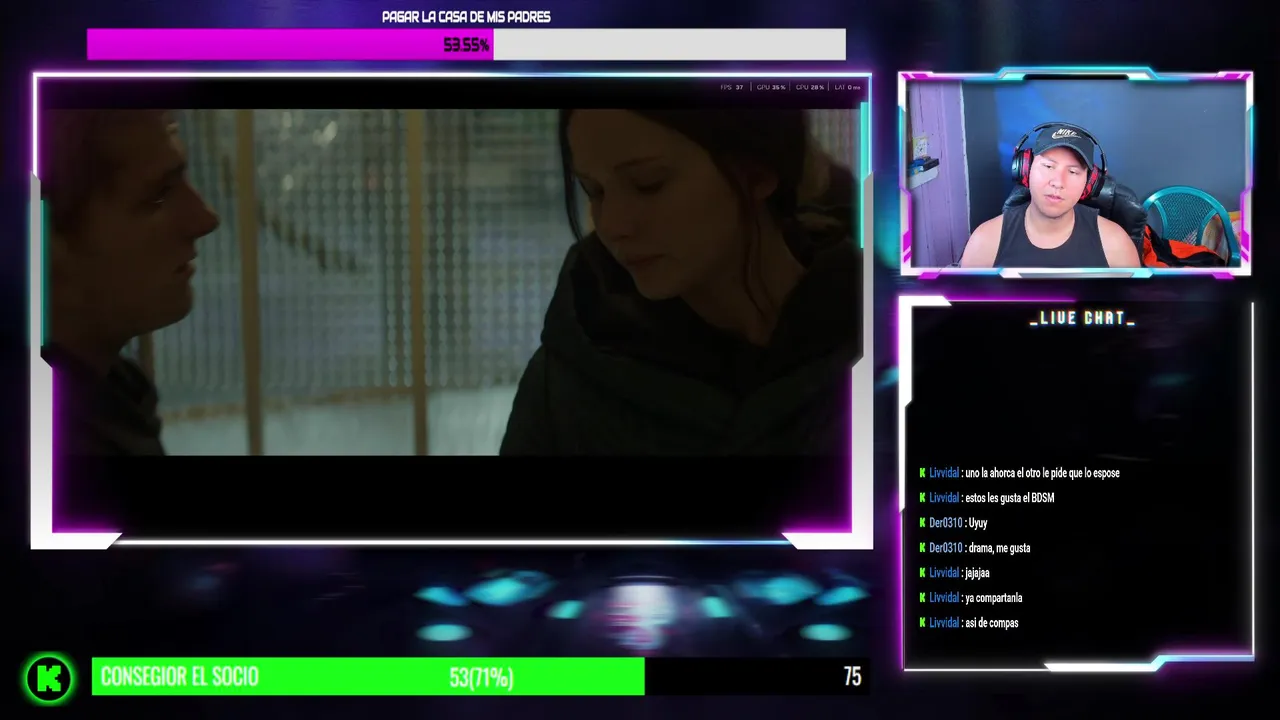Click the green 'Consegior el socio' goal bar
1280x720 pixels.
368,676
